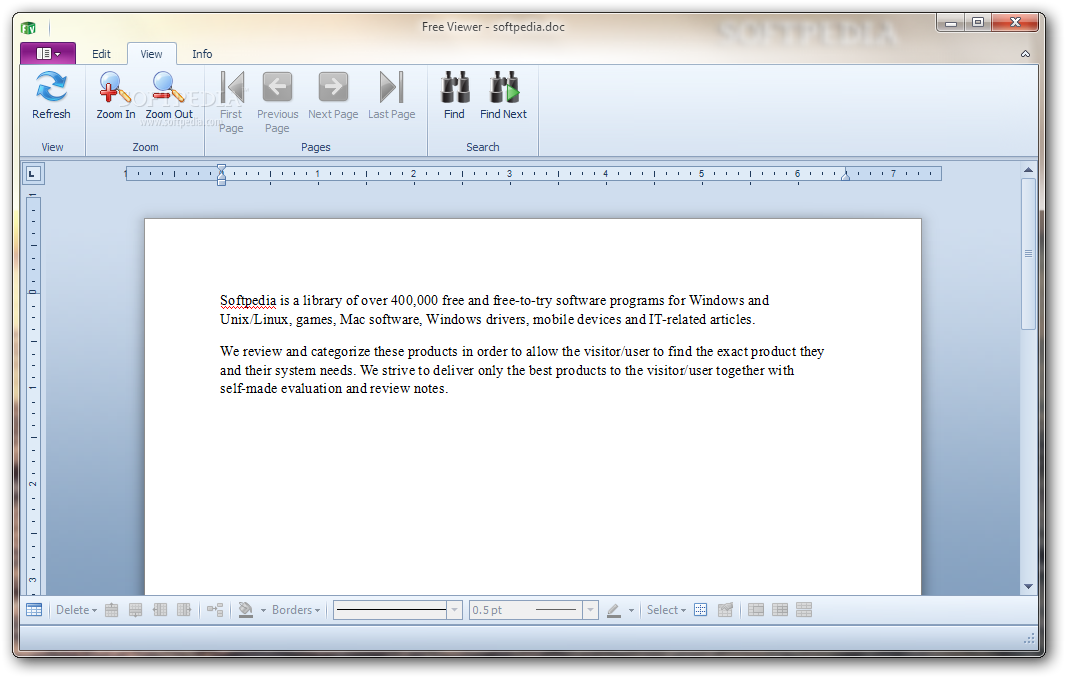This screenshot has width=1066, height=678.
Task: Click insert rows below icon
Action: pos(136,610)
